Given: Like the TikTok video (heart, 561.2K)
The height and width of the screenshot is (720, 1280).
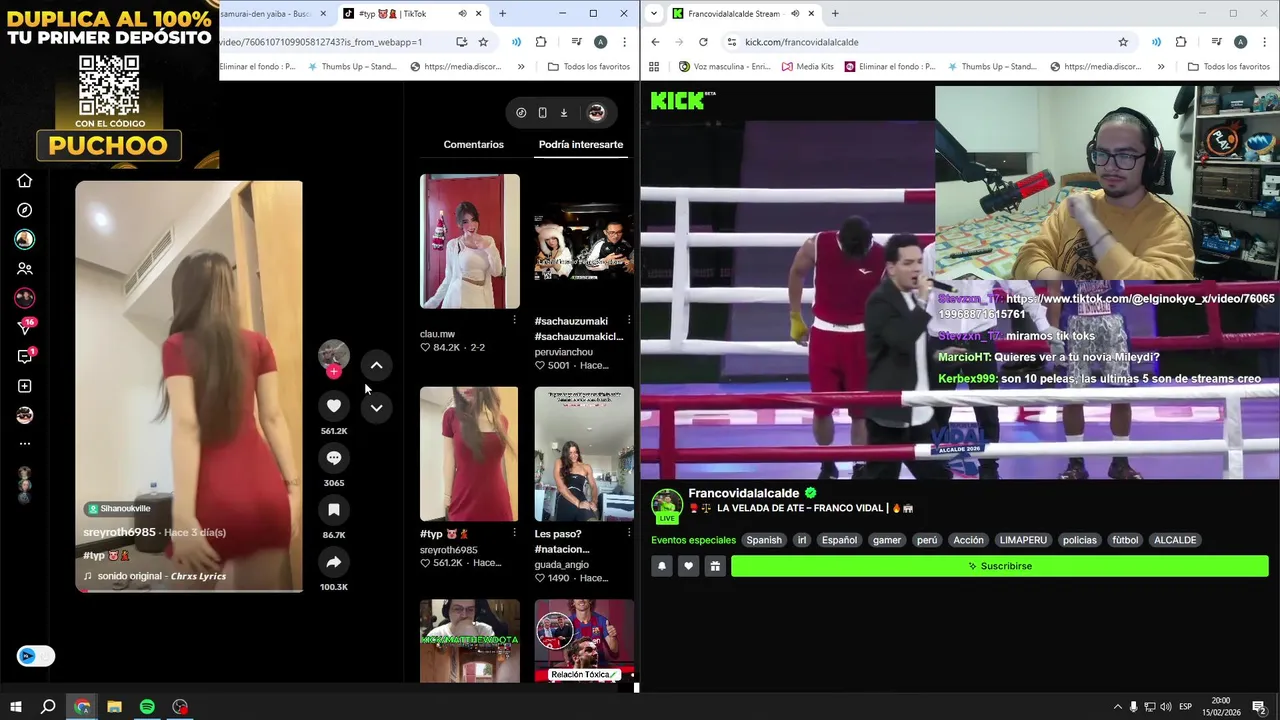Looking at the screenshot, I should coord(334,405).
